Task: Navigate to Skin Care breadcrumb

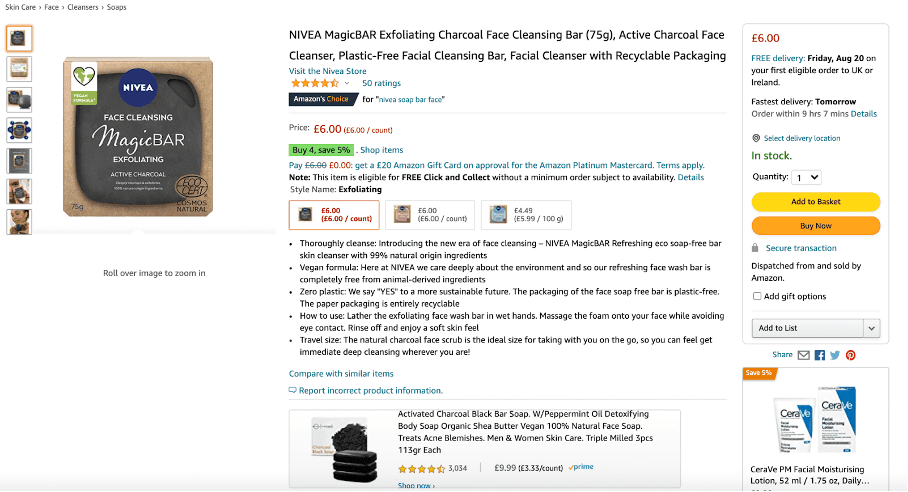Action: coord(20,7)
